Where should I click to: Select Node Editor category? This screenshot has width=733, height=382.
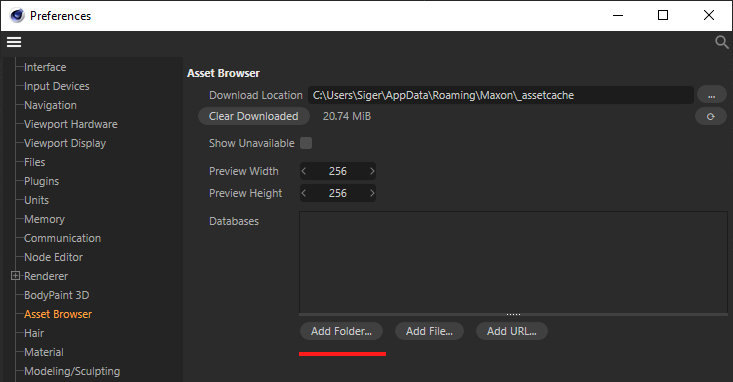(53, 257)
